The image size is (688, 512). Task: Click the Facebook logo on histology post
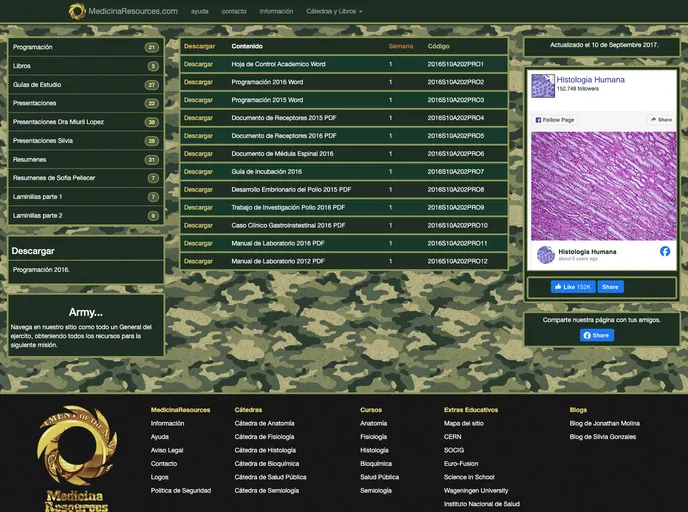point(665,251)
